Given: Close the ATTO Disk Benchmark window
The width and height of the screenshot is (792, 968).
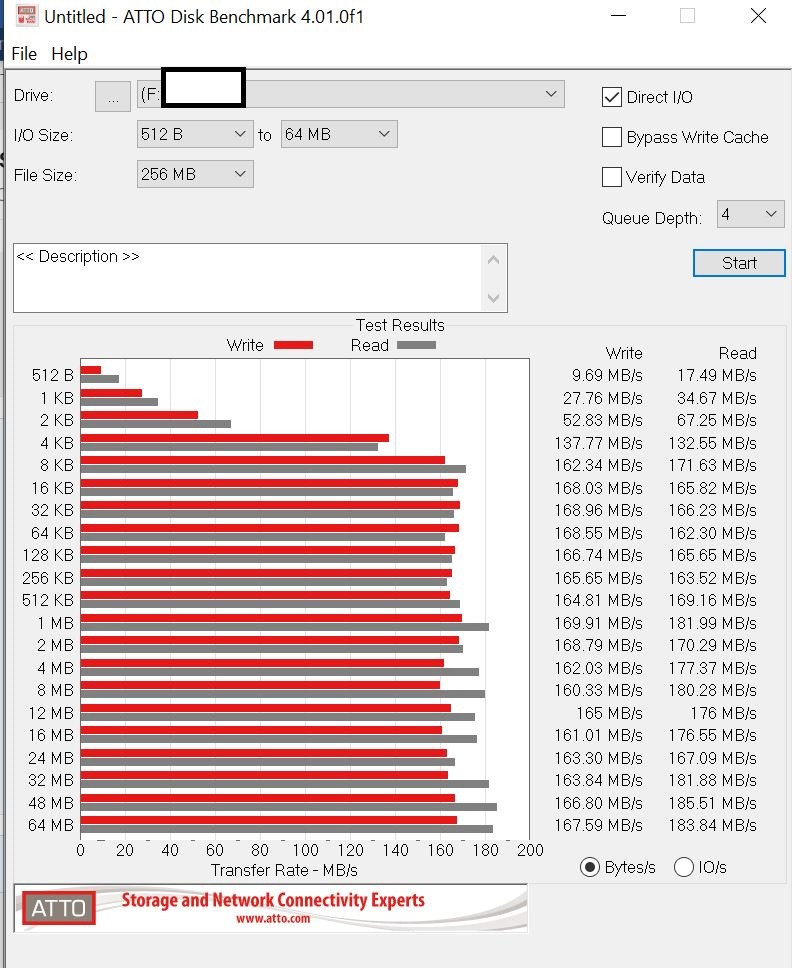Looking at the screenshot, I should [x=759, y=16].
